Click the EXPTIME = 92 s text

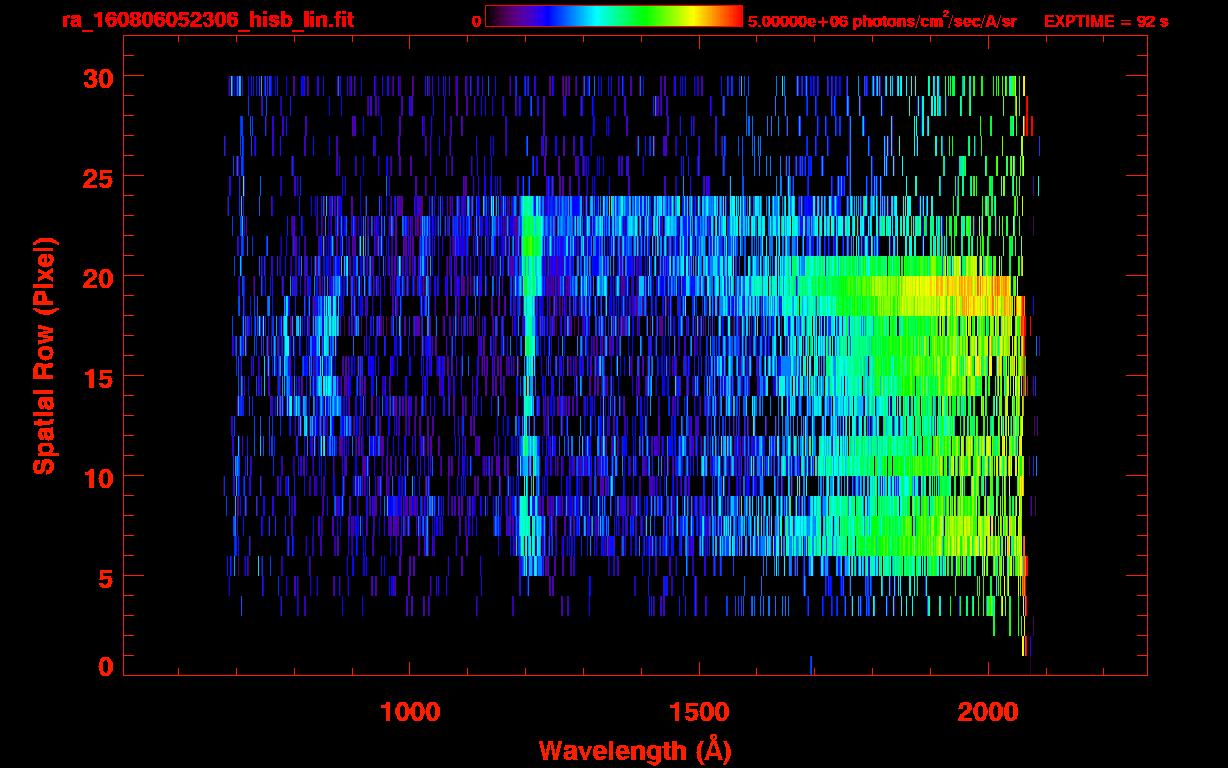[x=1106, y=20]
